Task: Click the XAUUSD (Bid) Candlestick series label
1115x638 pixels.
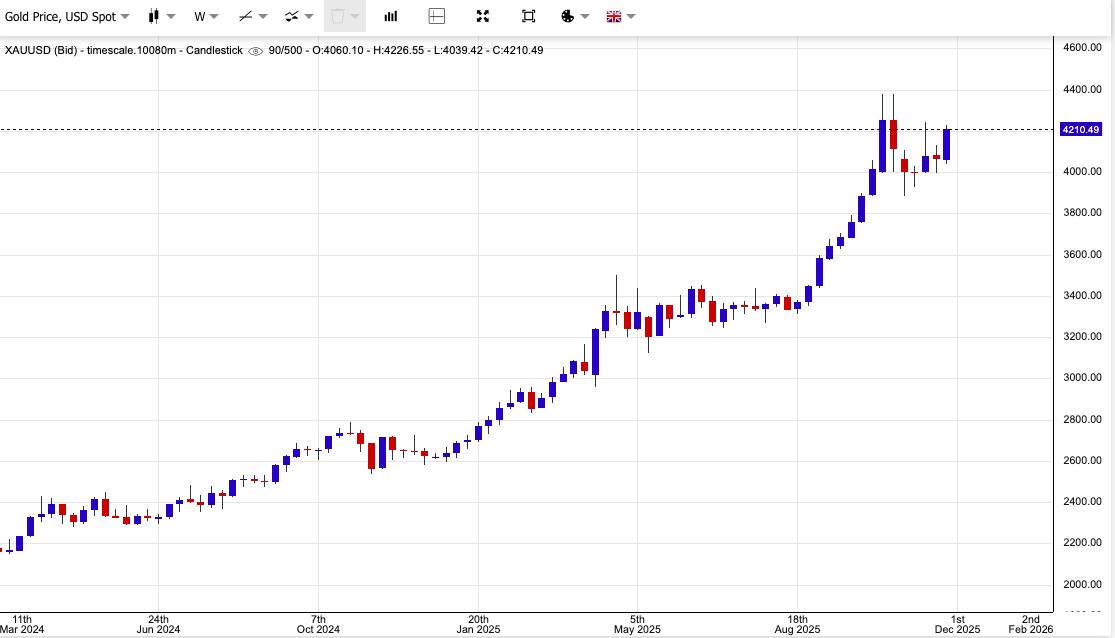Action: pos(123,51)
